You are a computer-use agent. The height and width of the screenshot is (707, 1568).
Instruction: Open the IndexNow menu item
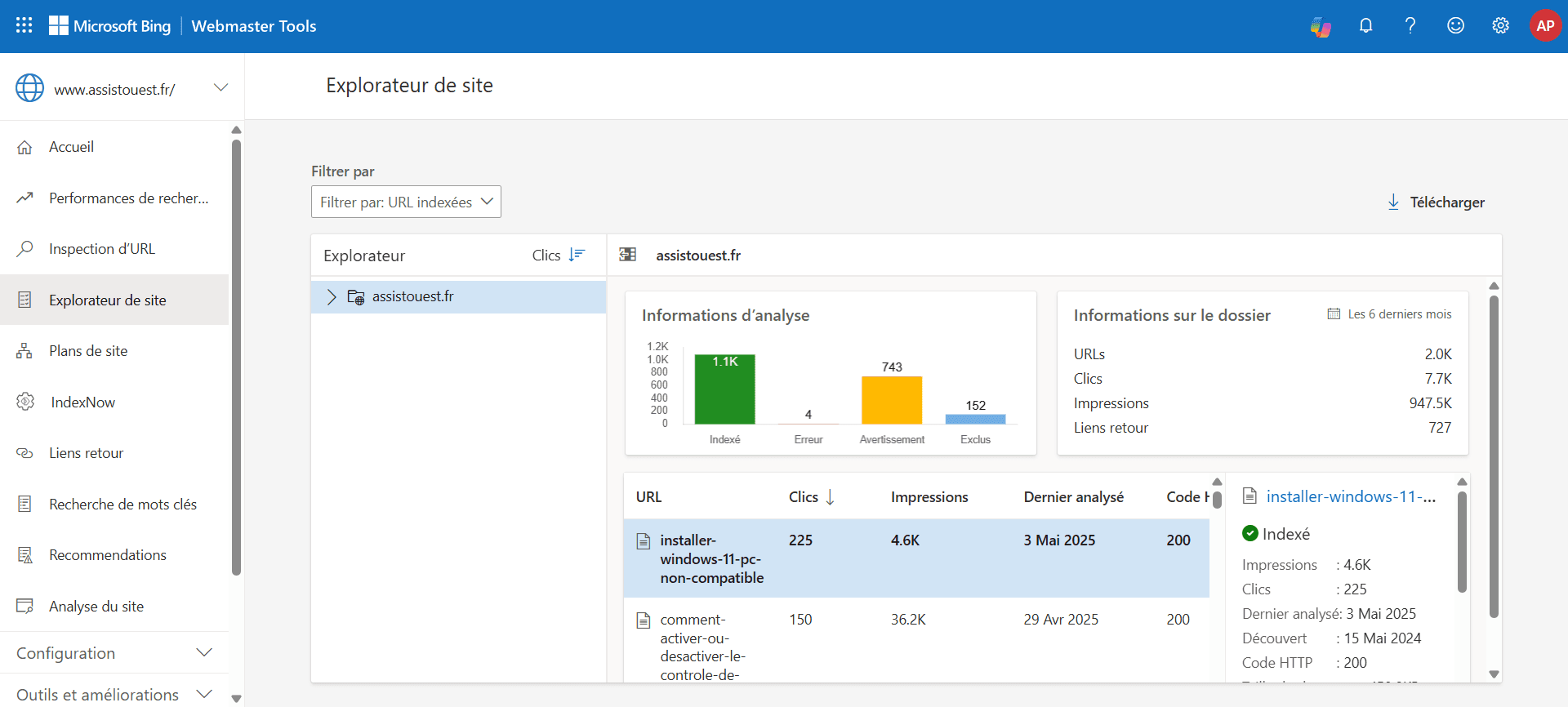[82, 402]
